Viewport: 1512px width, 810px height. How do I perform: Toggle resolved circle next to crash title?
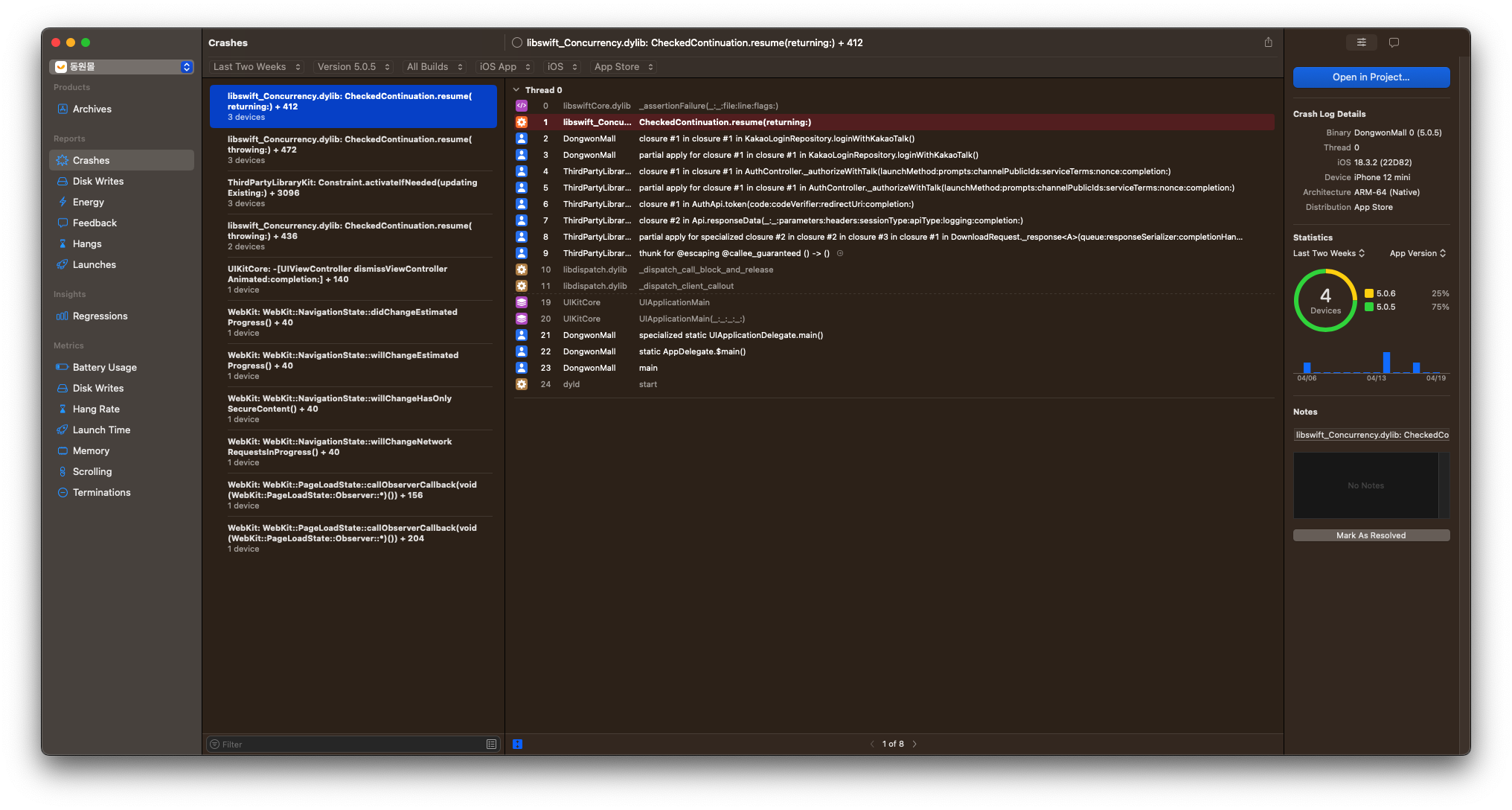tap(517, 42)
